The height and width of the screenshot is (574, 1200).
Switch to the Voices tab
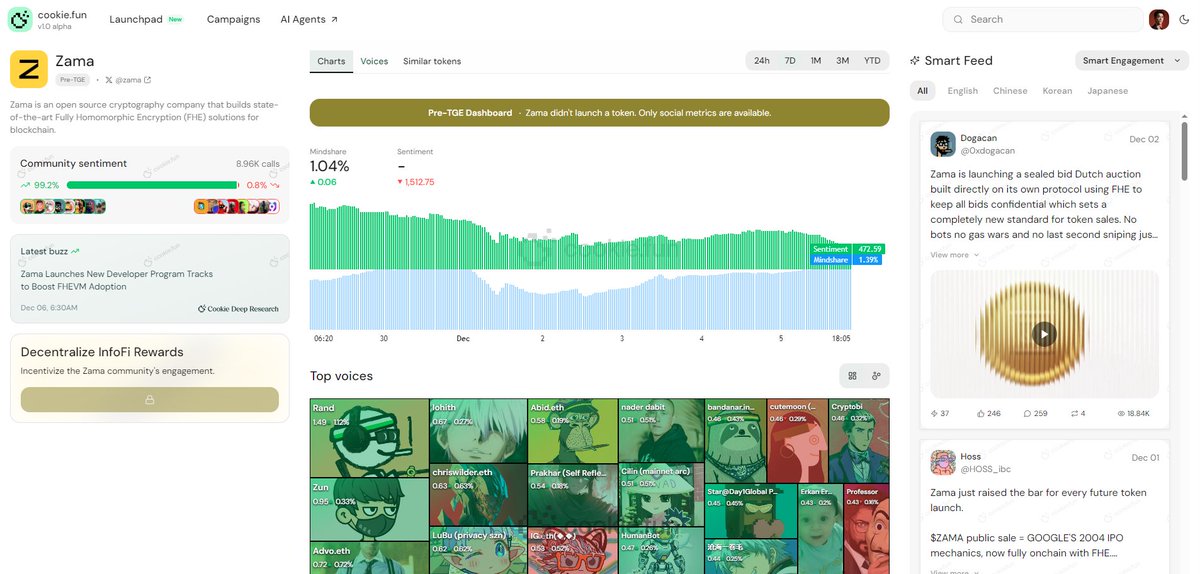(x=374, y=61)
